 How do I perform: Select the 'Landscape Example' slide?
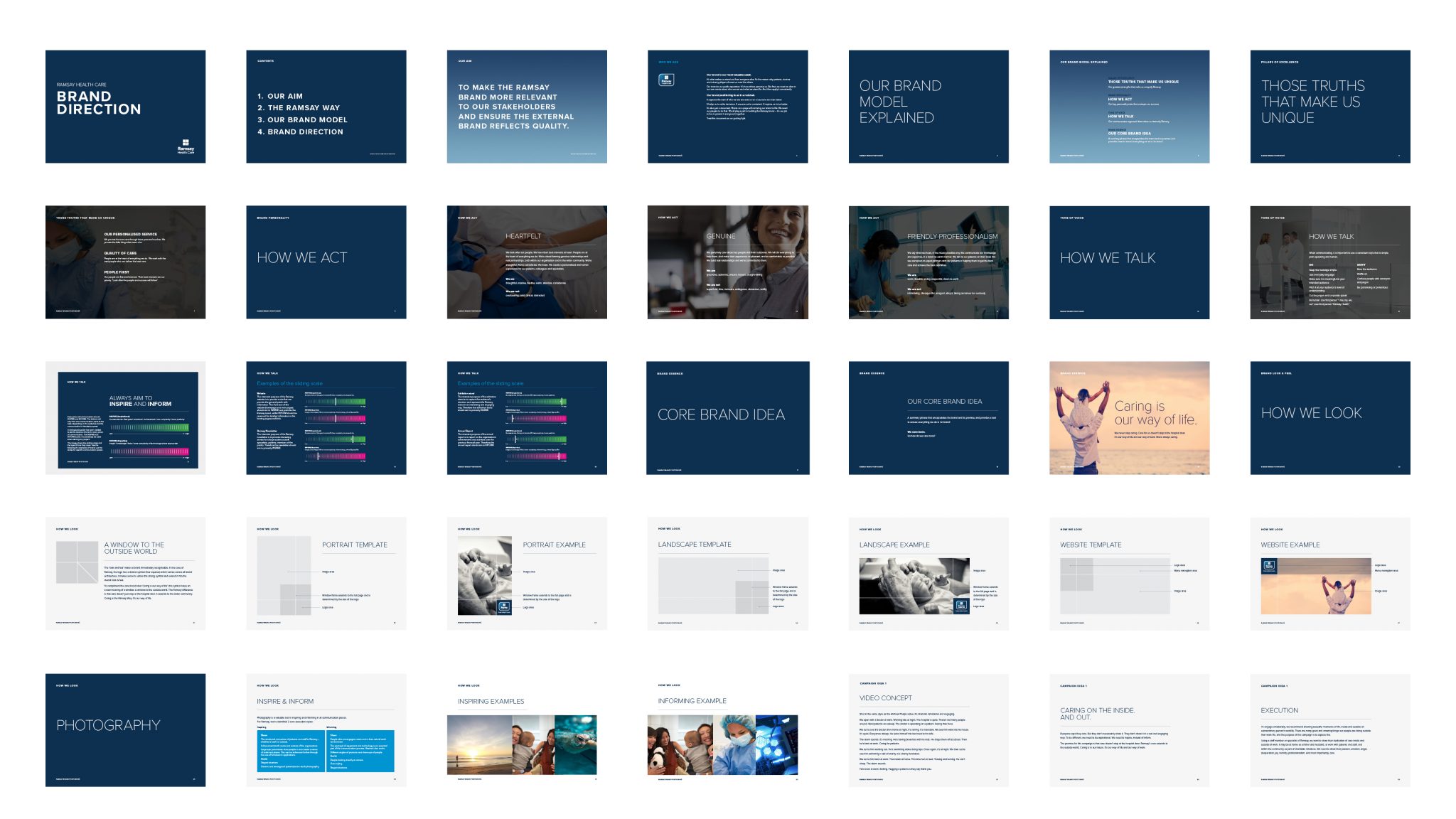928,574
